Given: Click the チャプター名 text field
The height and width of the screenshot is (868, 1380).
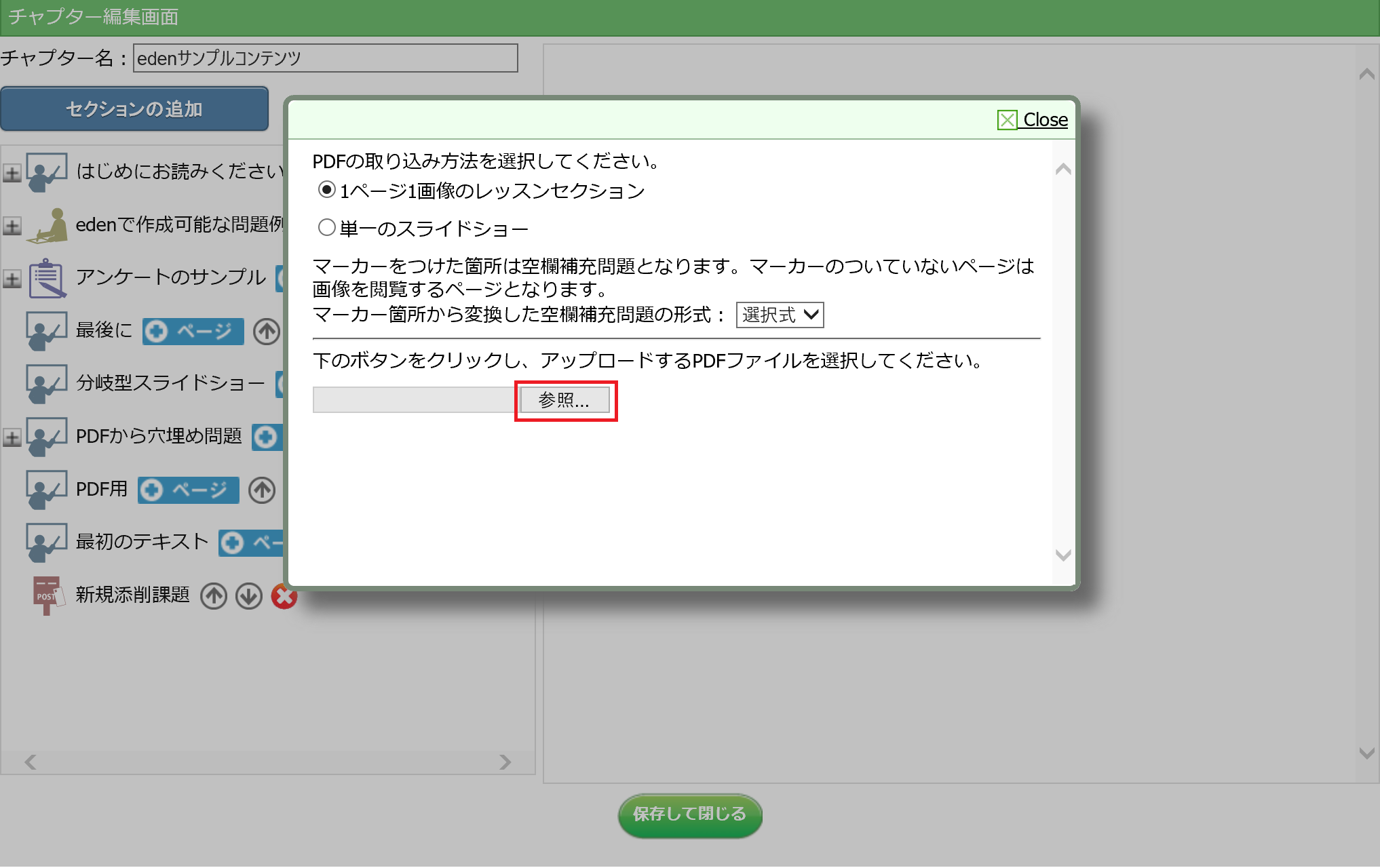Looking at the screenshot, I should pyautogui.click(x=325, y=58).
